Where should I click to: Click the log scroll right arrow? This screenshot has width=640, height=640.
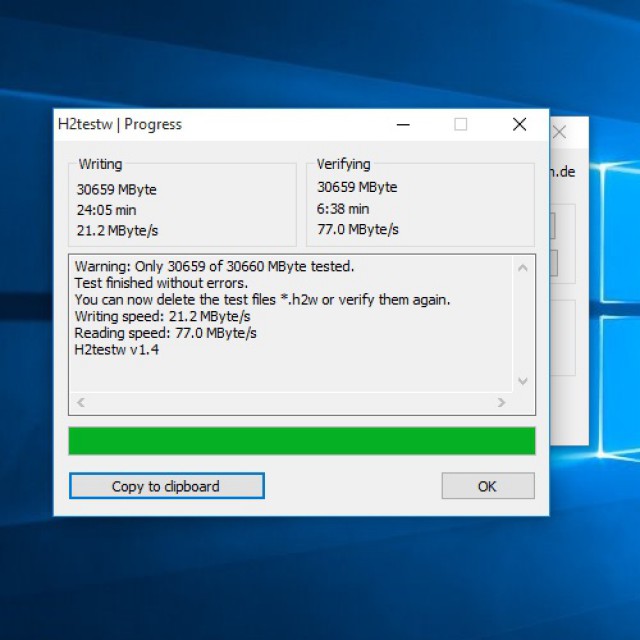pyautogui.click(x=502, y=402)
